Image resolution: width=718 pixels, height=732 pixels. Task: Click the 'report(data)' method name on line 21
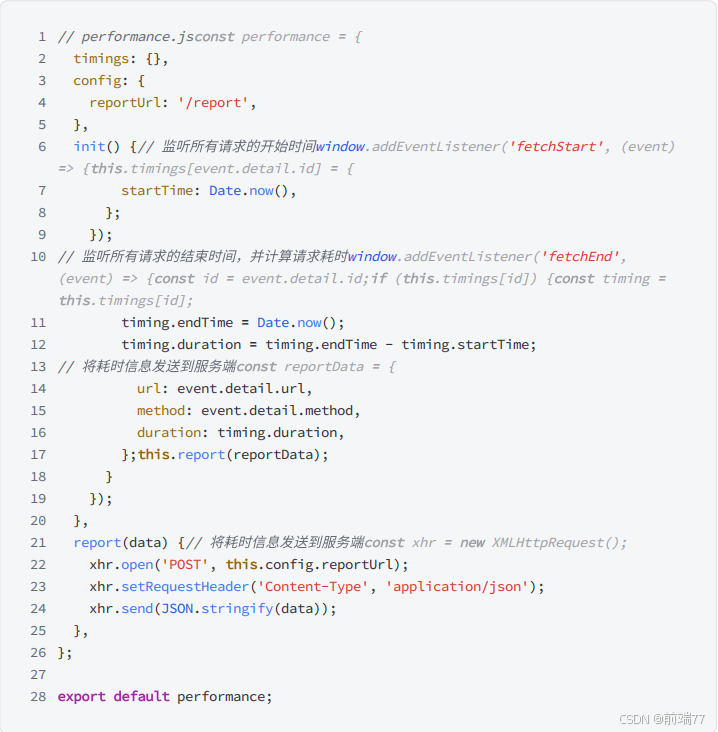[120, 542]
